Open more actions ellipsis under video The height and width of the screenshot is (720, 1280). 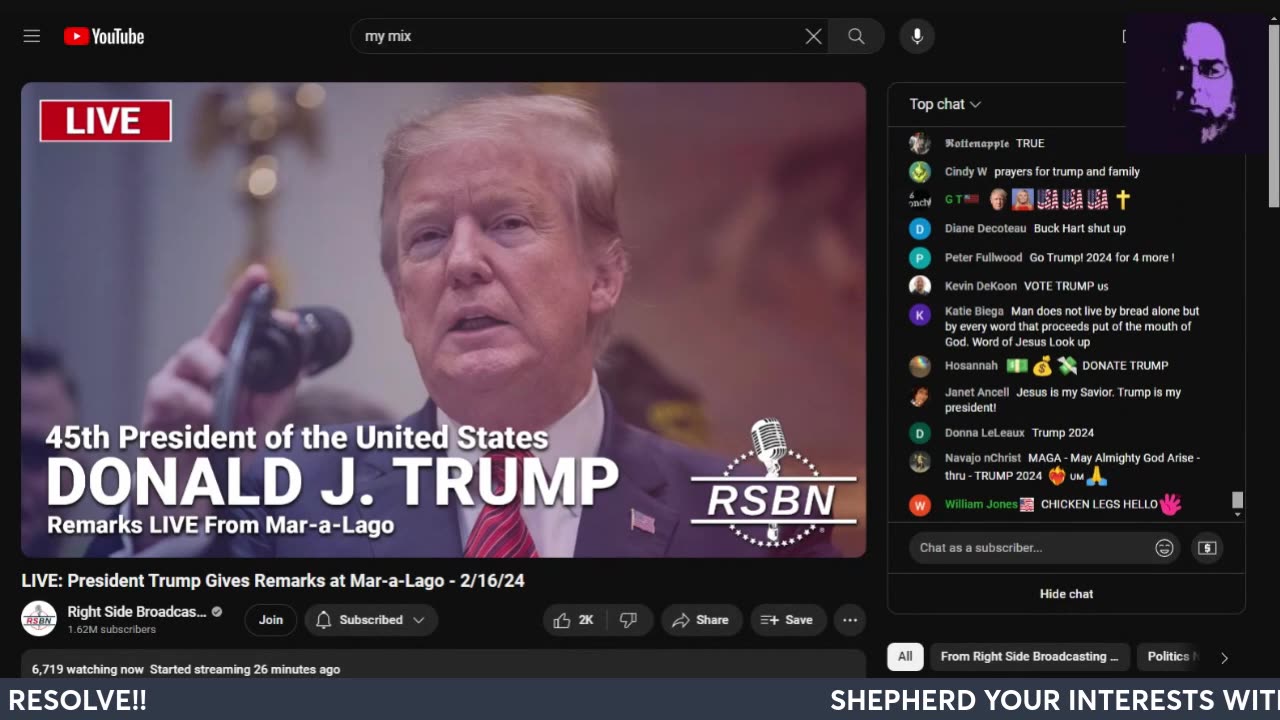coord(850,620)
